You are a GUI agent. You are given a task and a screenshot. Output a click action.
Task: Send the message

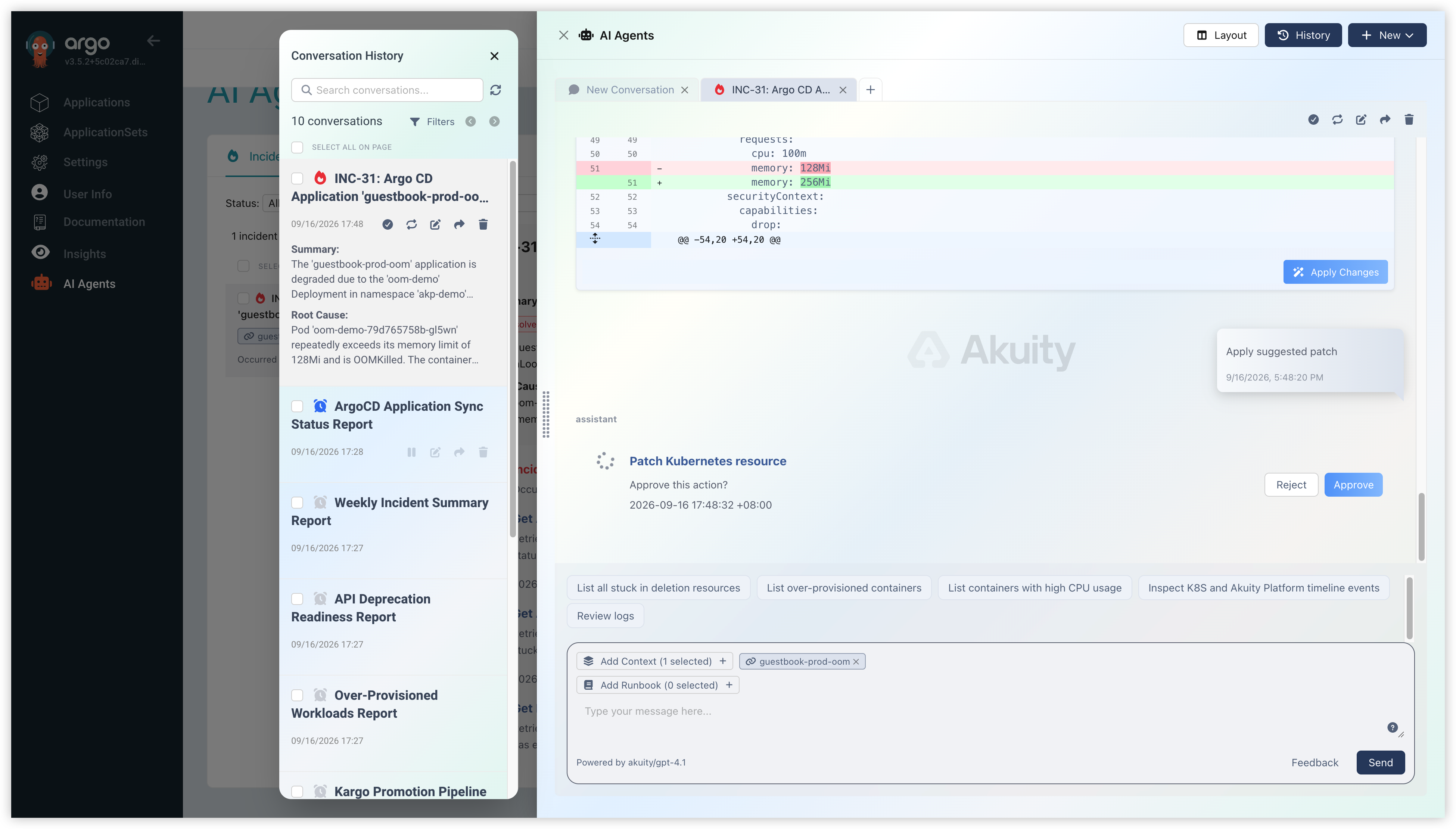pyautogui.click(x=1380, y=763)
